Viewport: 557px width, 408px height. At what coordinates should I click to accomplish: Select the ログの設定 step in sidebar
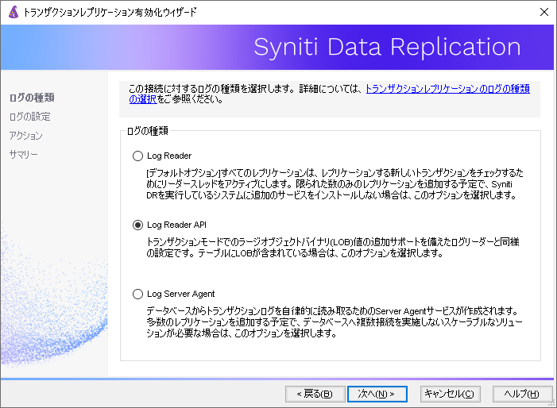point(30,116)
